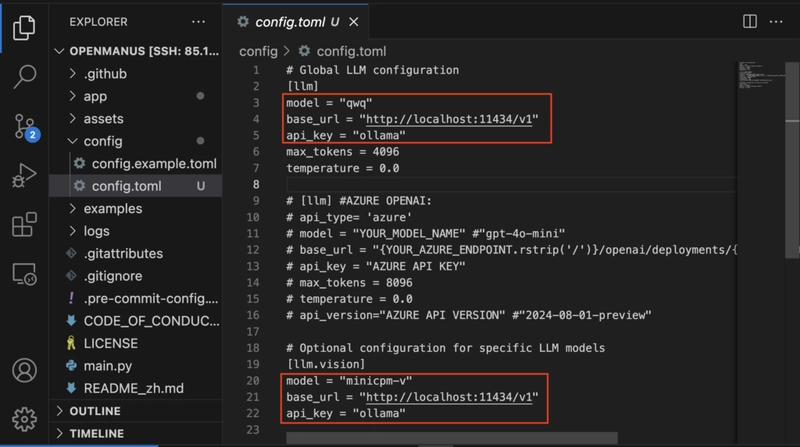Screen dimensions: 800x447
Task: Open the Remote Explorer icon
Action: point(24,274)
